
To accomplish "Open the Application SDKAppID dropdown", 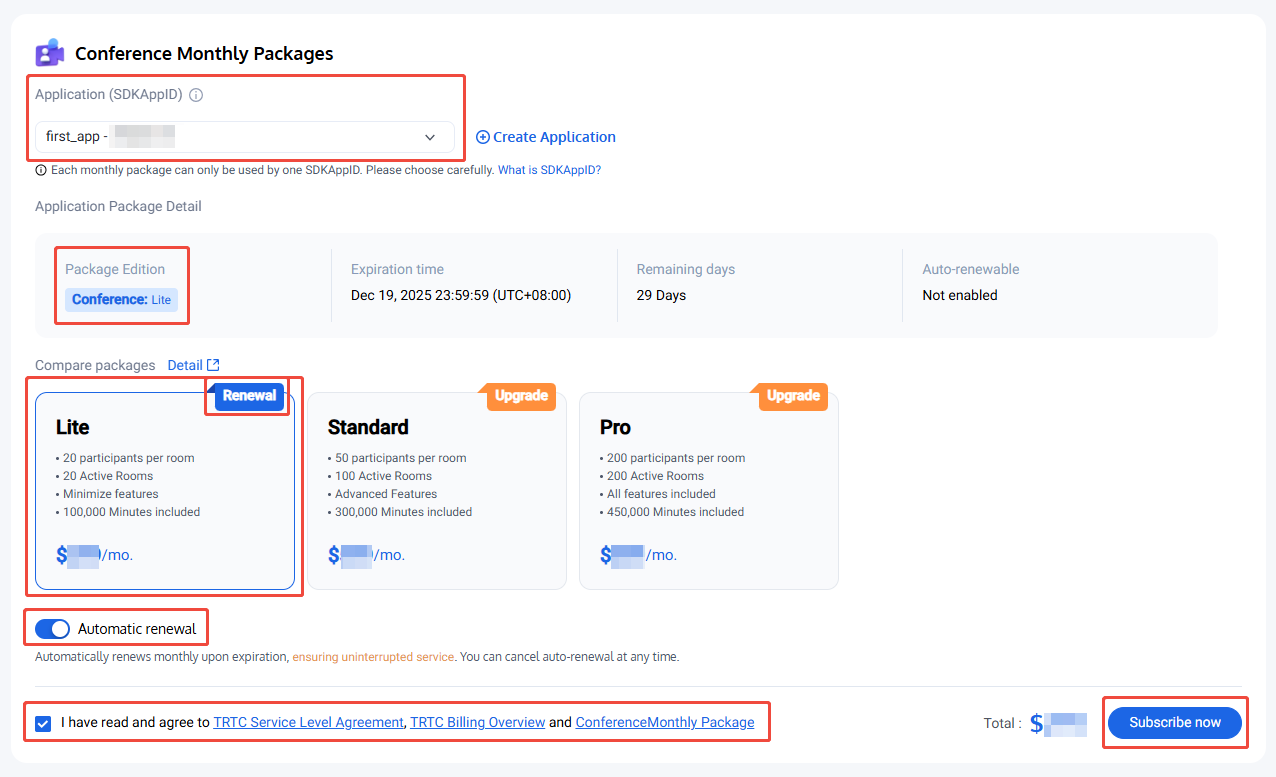I will pyautogui.click(x=244, y=137).
